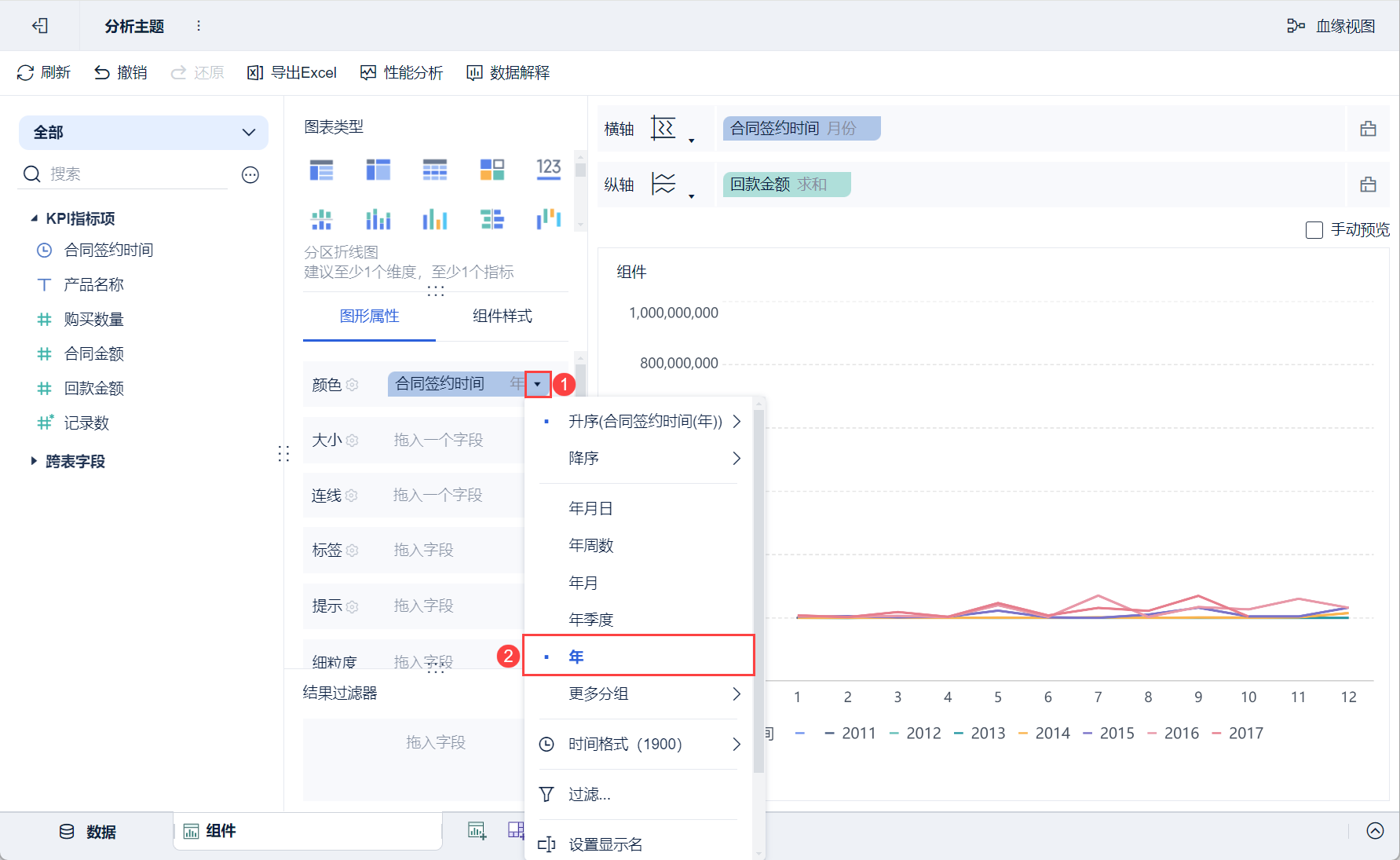Screen dimensions: 1400x860
Task: Open the 提示 settings gear
Action: click(353, 606)
